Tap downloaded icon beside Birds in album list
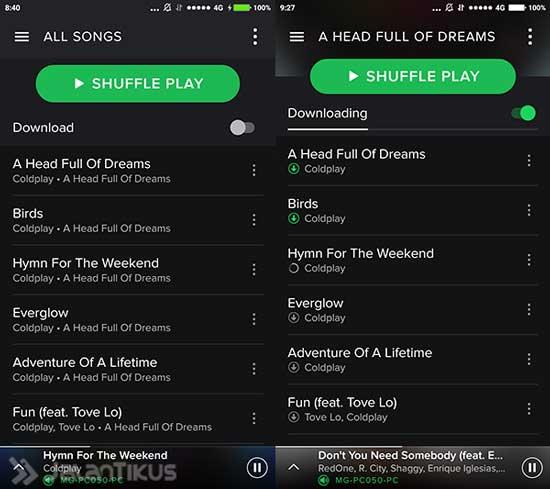 294,218
